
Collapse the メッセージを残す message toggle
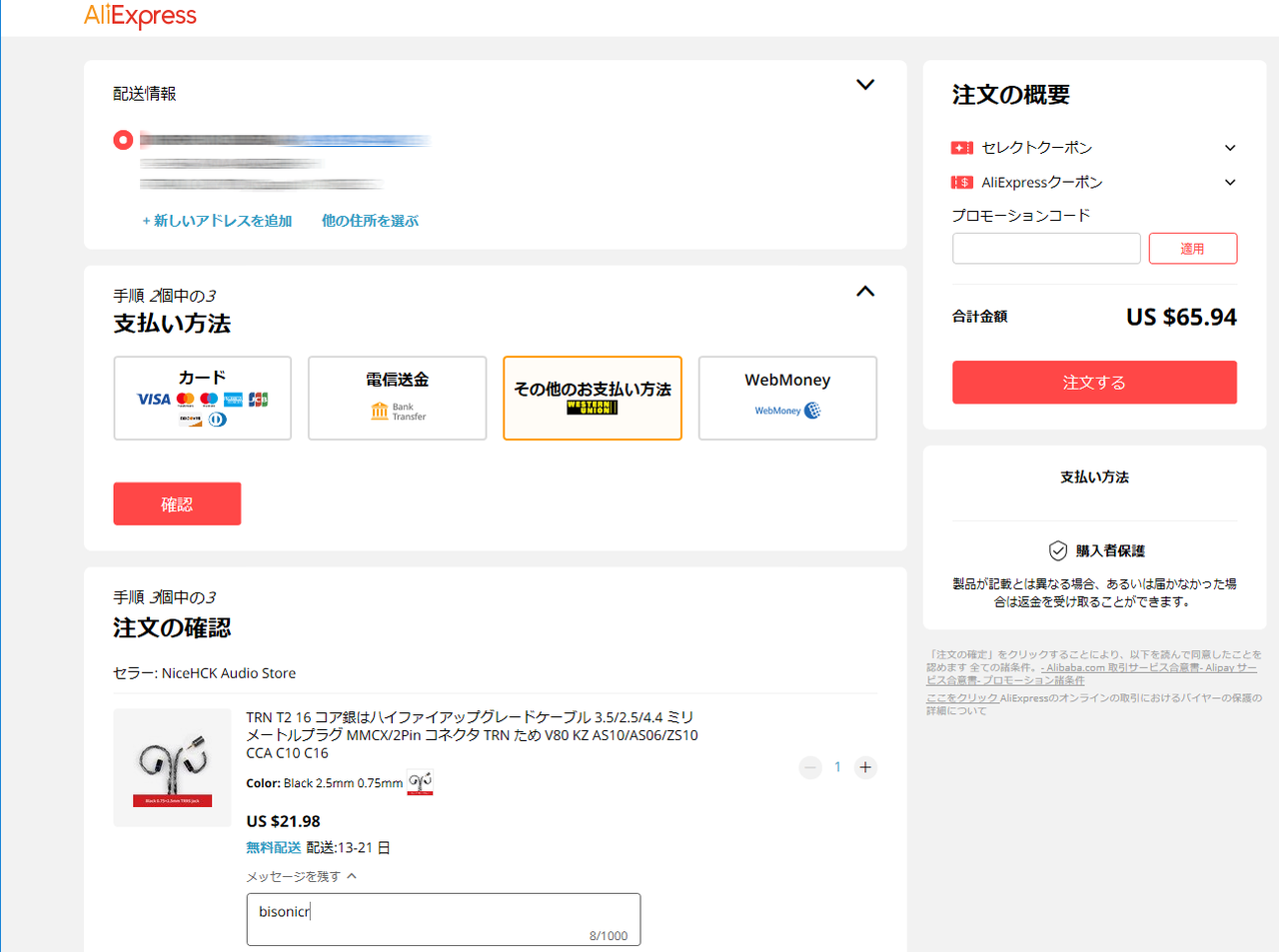[301, 876]
